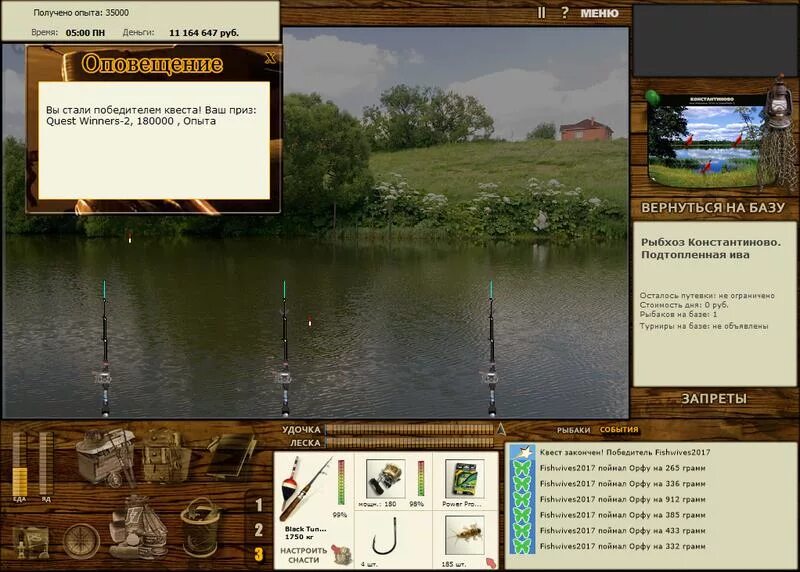Click 'Стоимость дня: 0 руб.' text
Image resolution: width=800 pixels, height=572 pixels.
[684, 305]
